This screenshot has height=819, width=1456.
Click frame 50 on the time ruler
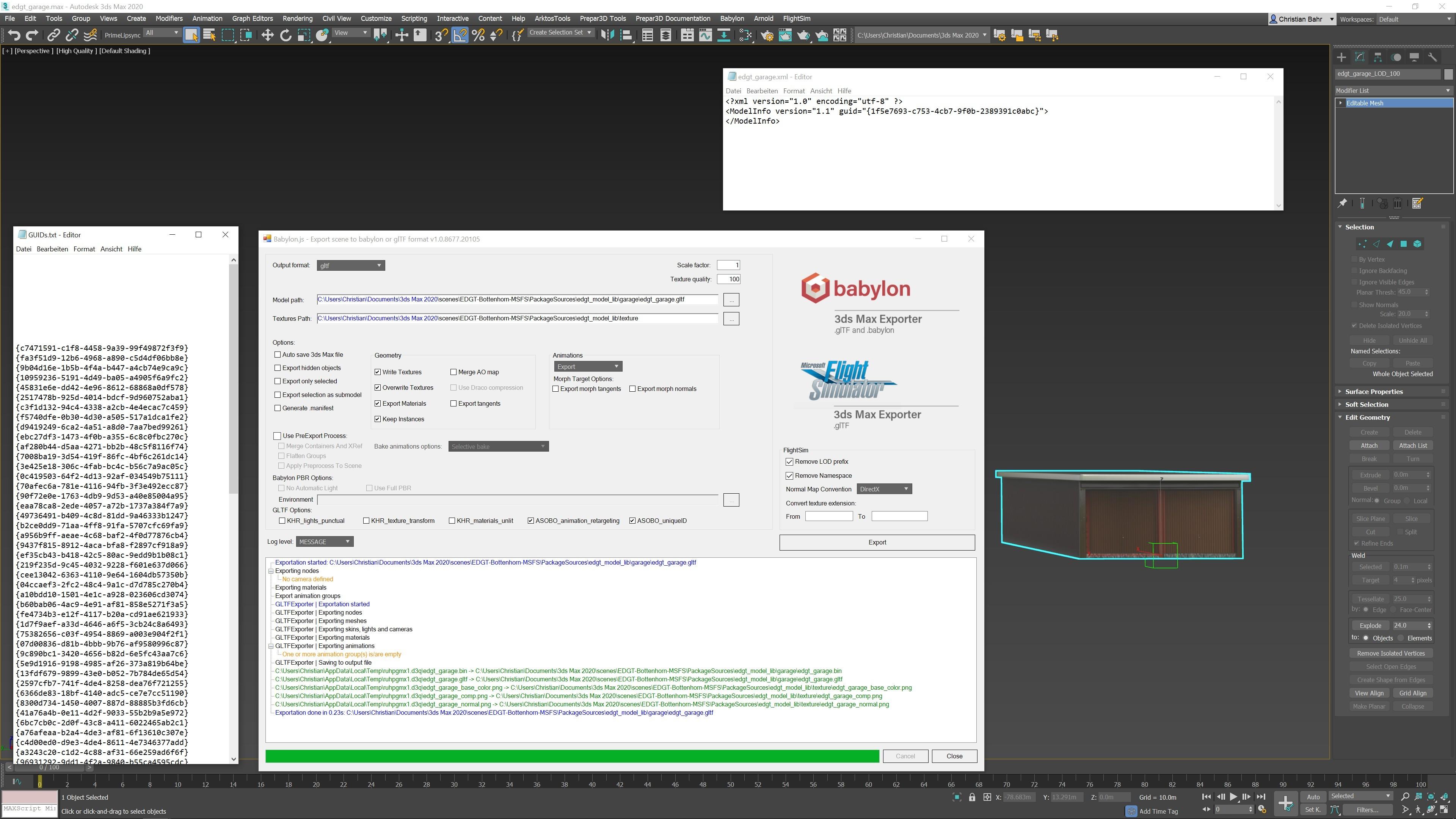[x=731, y=784]
